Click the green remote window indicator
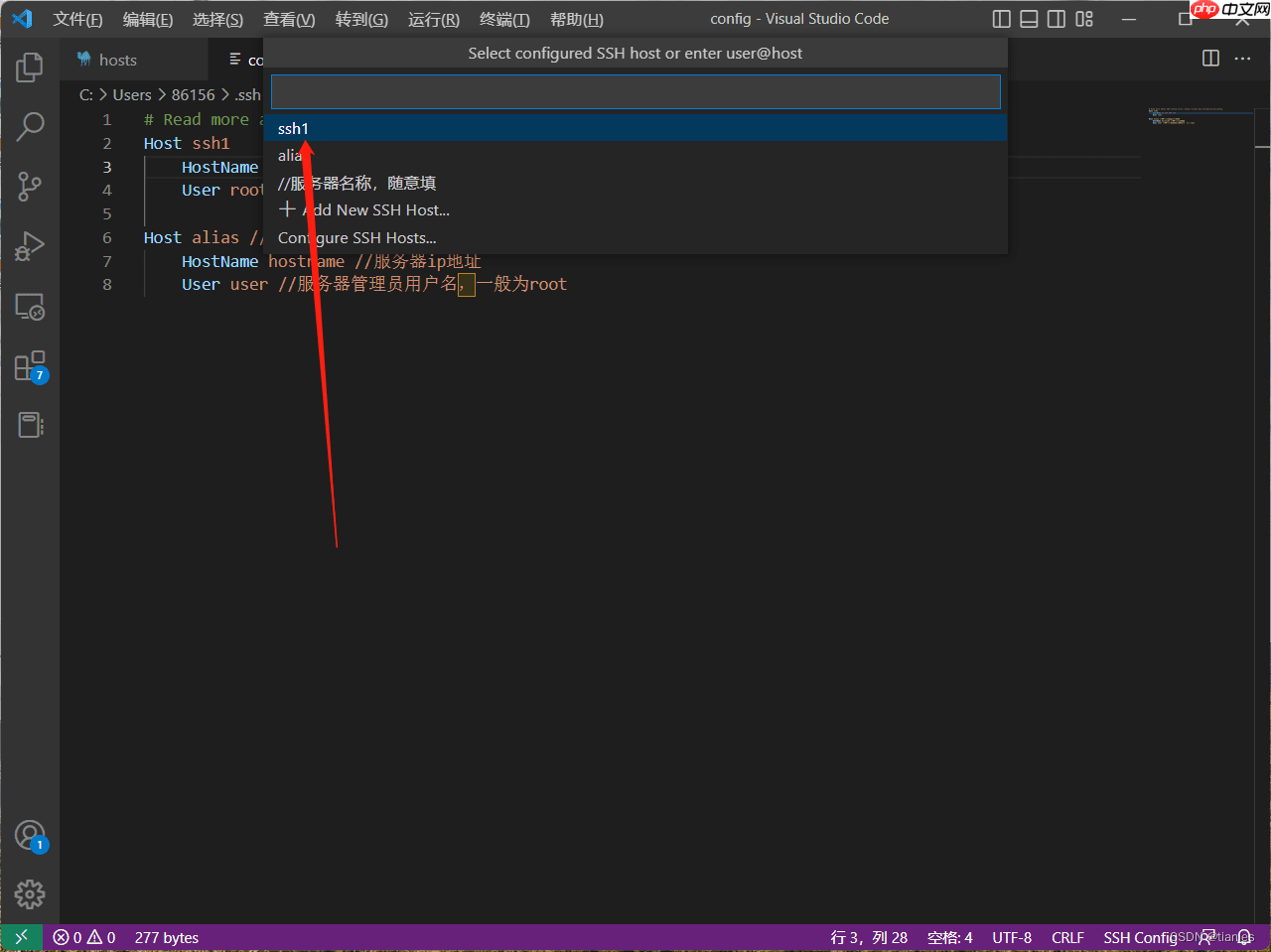Viewport: 1271px width, 952px height. click(x=21, y=937)
